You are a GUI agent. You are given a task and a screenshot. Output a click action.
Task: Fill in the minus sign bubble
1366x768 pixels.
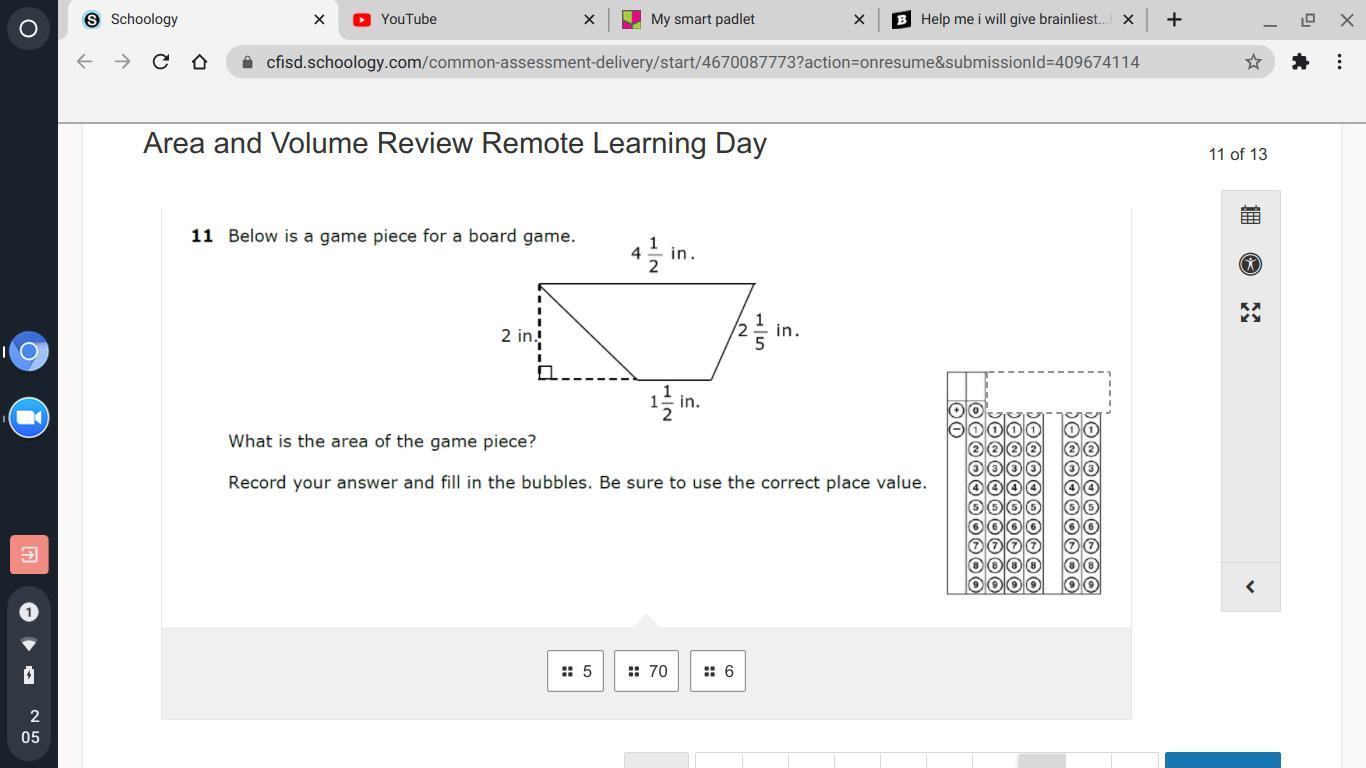[x=956, y=430]
